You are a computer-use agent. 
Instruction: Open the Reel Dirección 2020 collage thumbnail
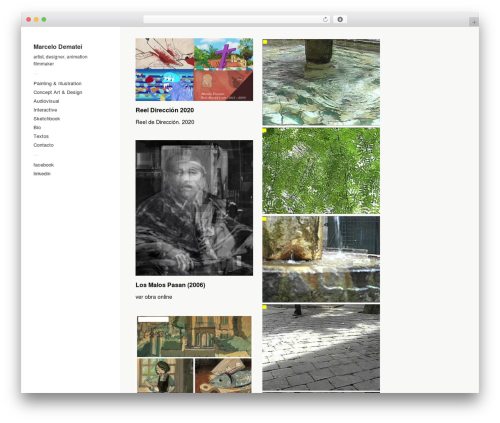194,69
